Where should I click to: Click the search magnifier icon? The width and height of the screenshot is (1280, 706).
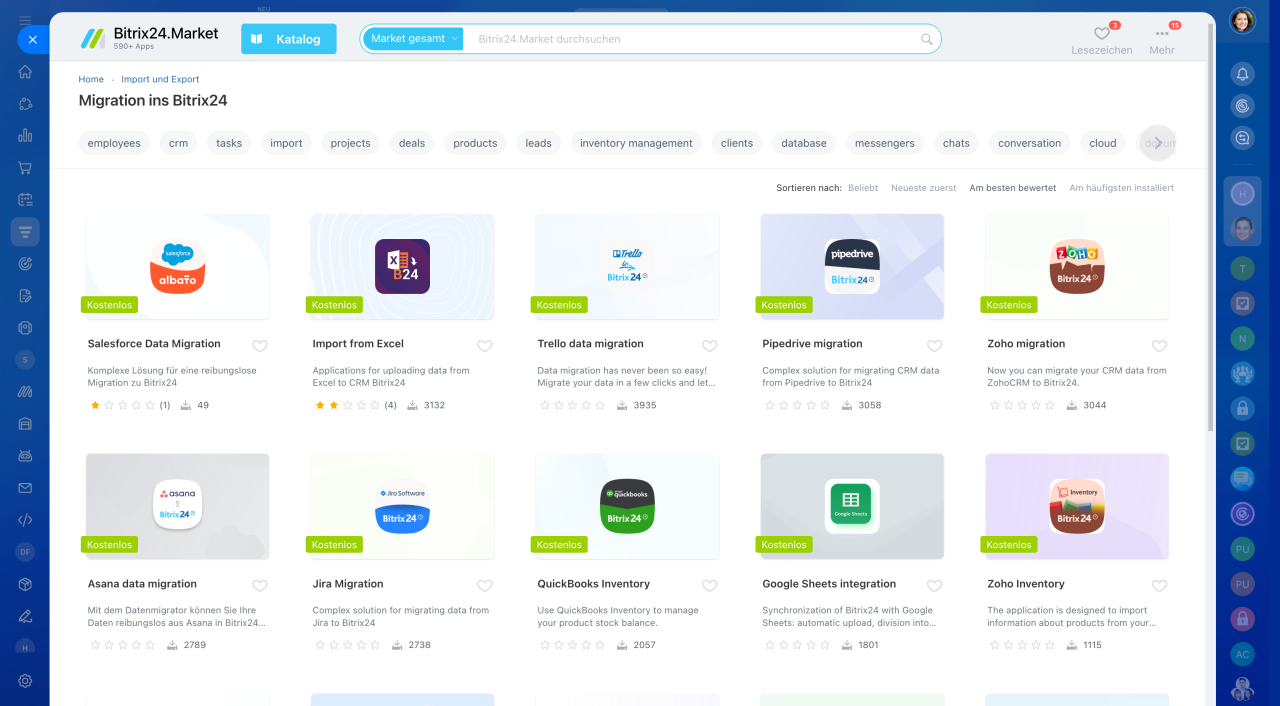(x=927, y=39)
